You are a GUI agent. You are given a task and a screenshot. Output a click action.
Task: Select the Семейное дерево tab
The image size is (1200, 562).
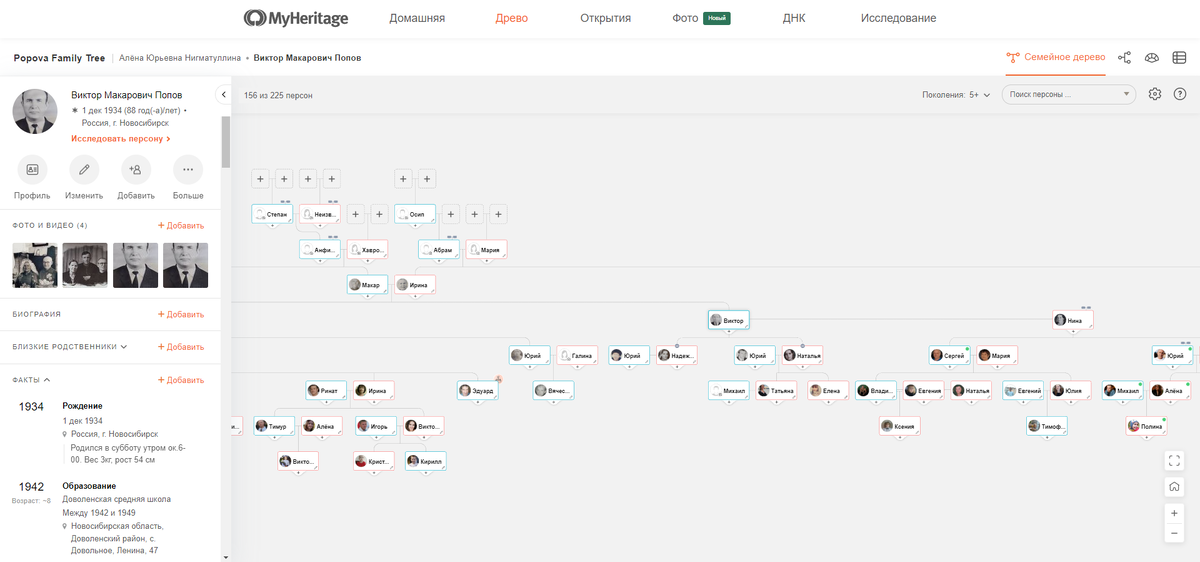point(1056,58)
